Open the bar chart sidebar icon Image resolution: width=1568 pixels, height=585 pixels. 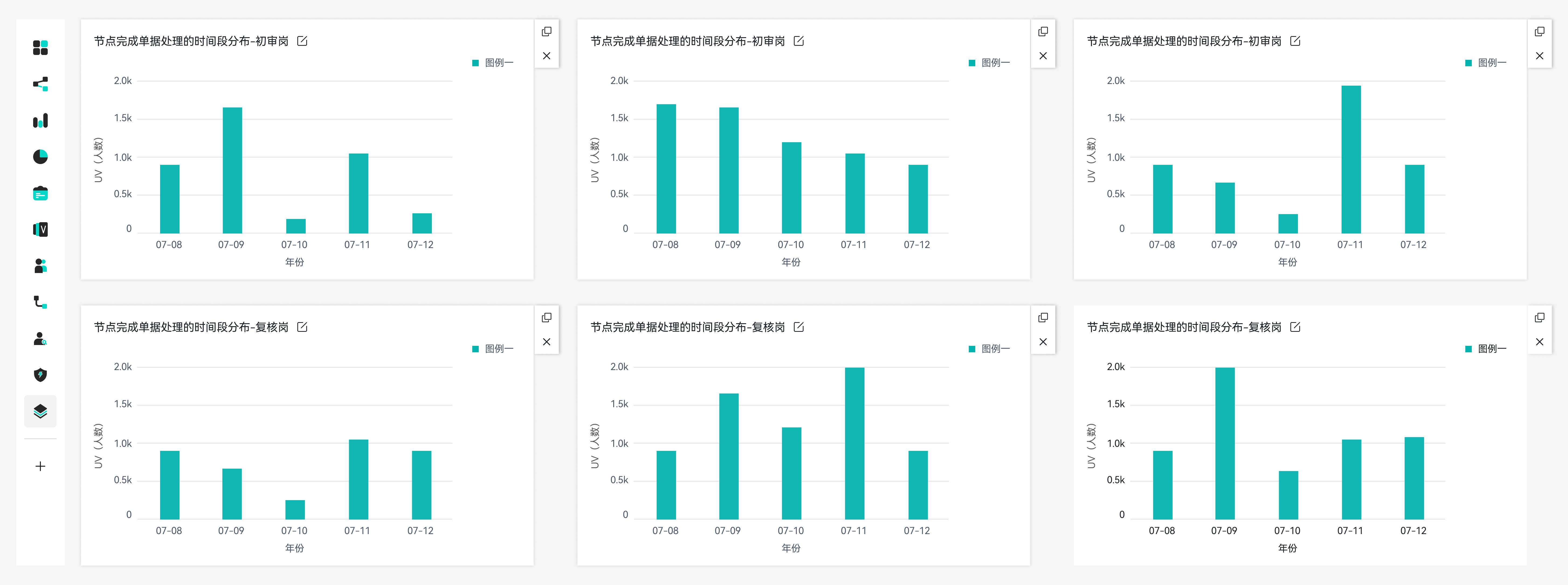[40, 120]
